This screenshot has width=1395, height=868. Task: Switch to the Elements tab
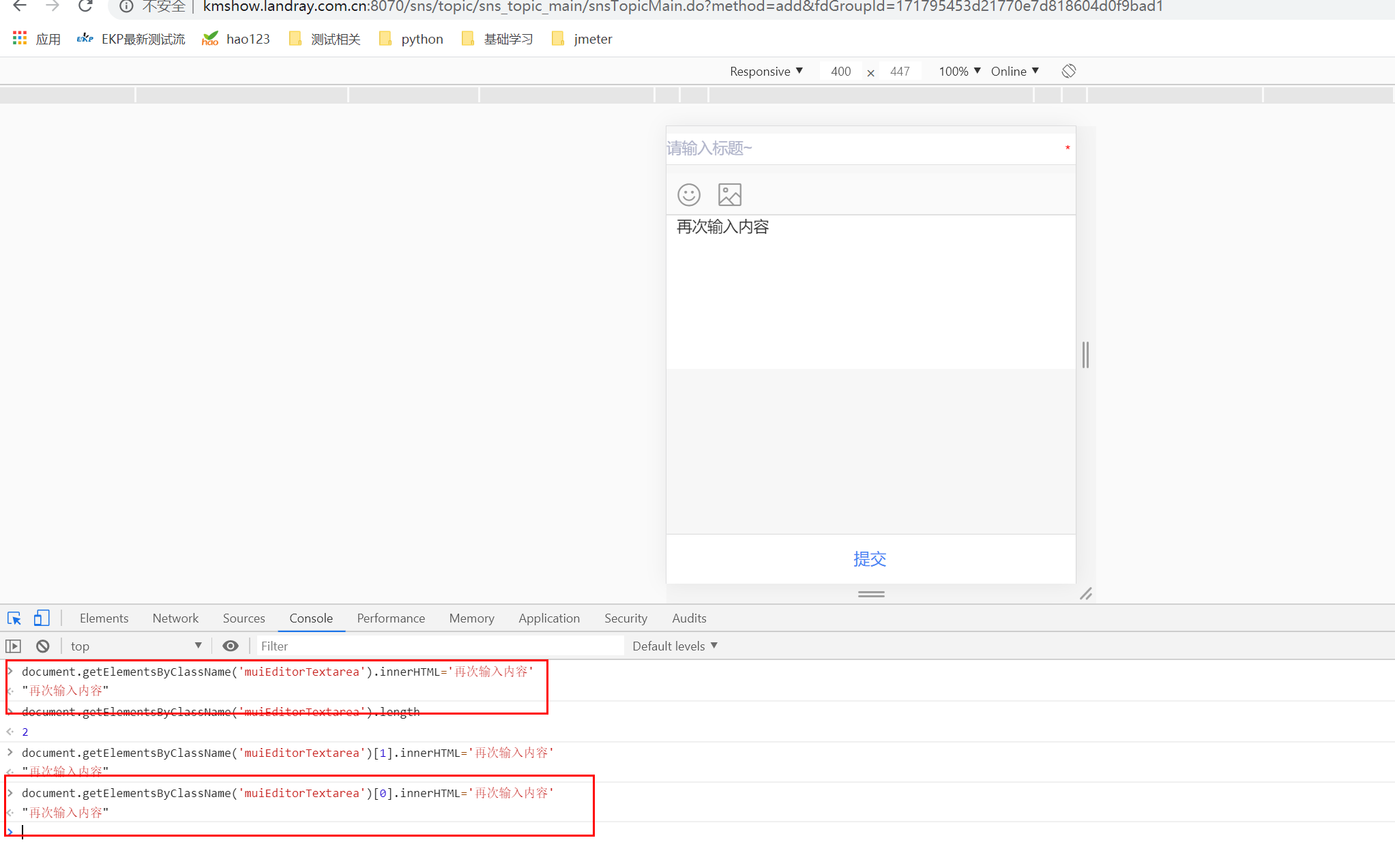[x=104, y=618]
